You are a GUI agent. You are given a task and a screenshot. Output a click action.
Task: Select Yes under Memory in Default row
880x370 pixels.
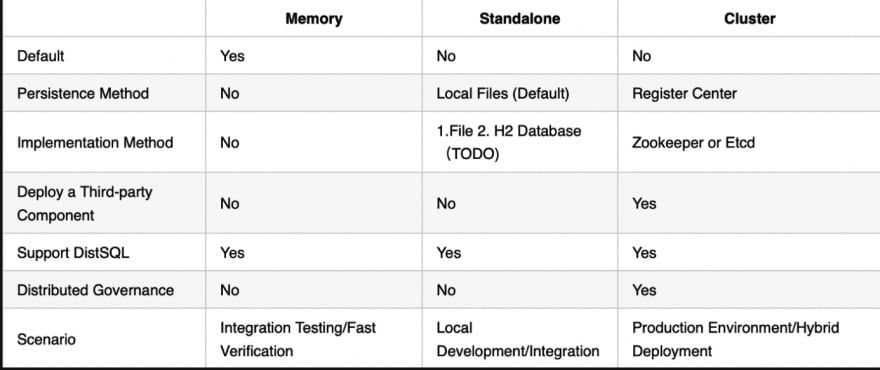tap(232, 56)
